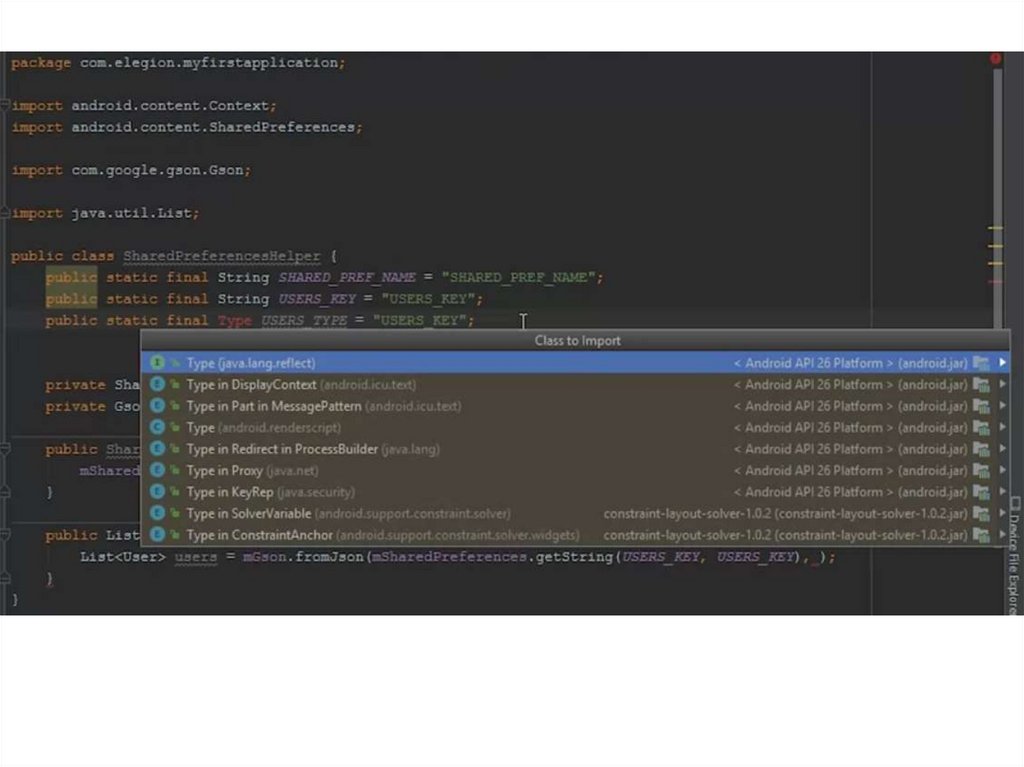The image size is (1024, 767).
Task: Select Type (android.renderscript) entry
Action: pos(575,427)
